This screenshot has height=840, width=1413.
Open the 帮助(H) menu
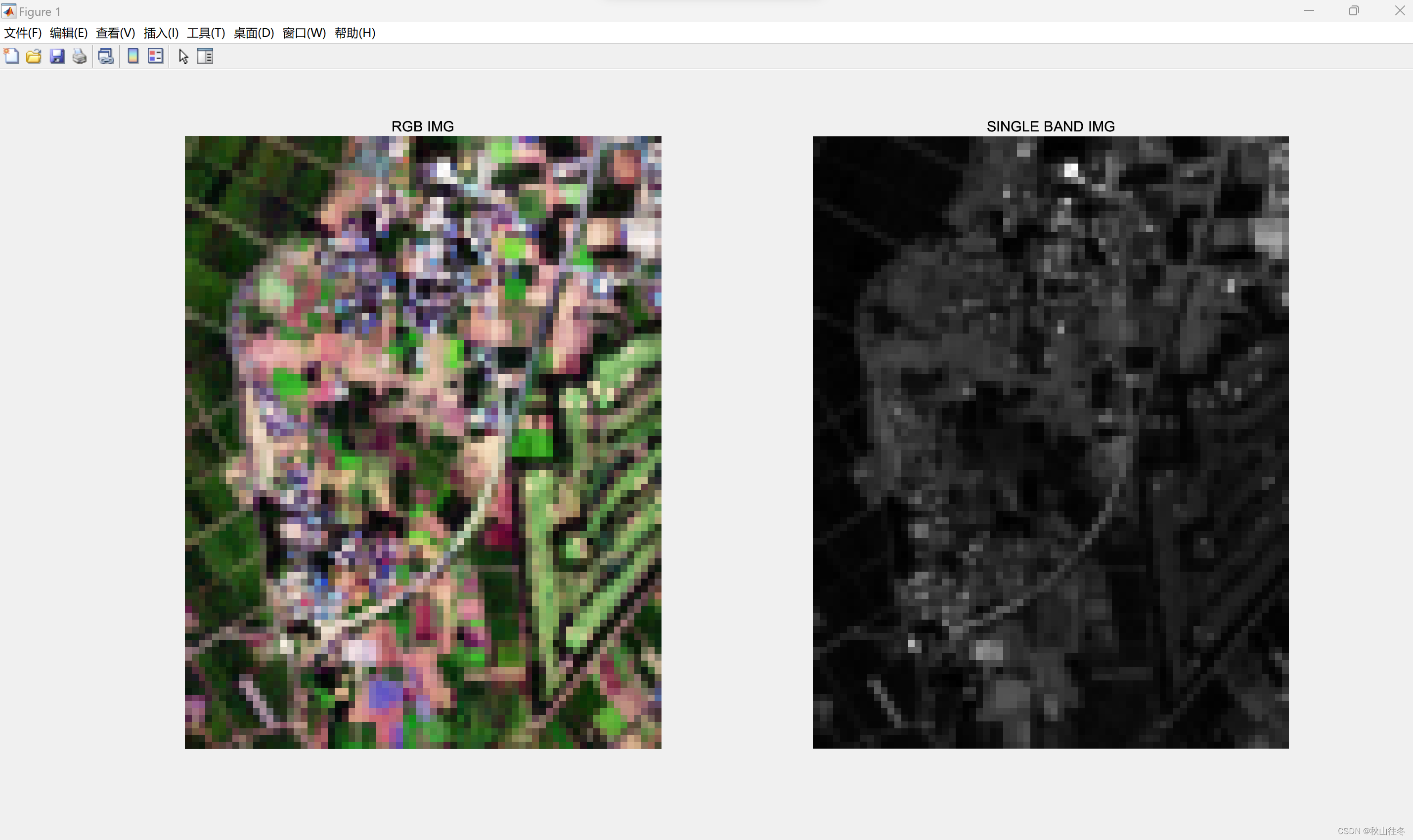(355, 33)
